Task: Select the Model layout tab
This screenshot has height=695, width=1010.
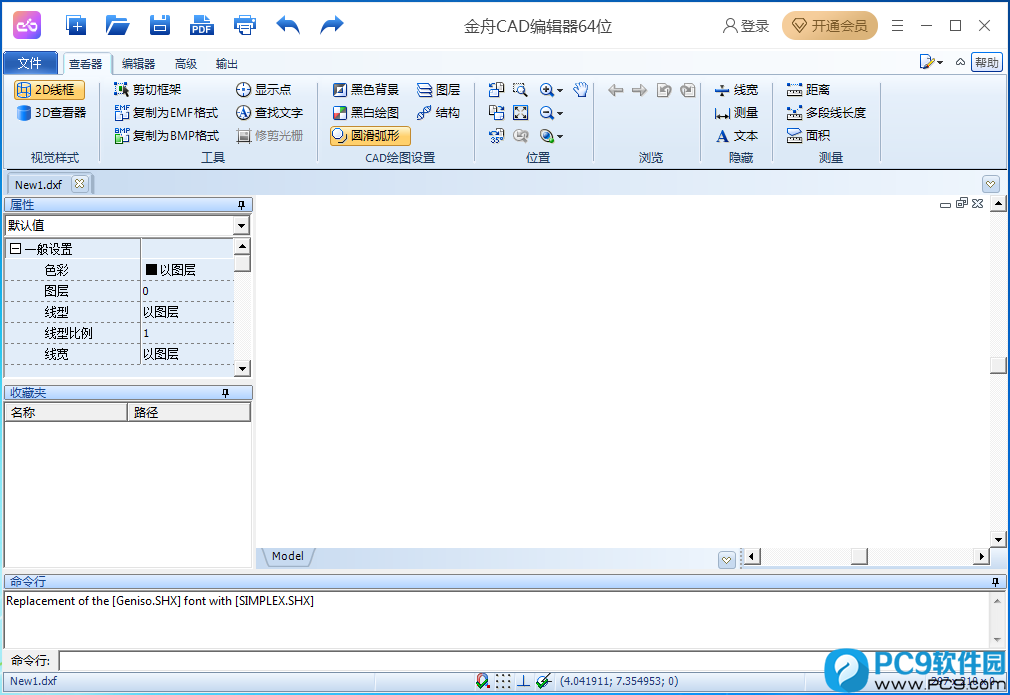Action: [287, 557]
